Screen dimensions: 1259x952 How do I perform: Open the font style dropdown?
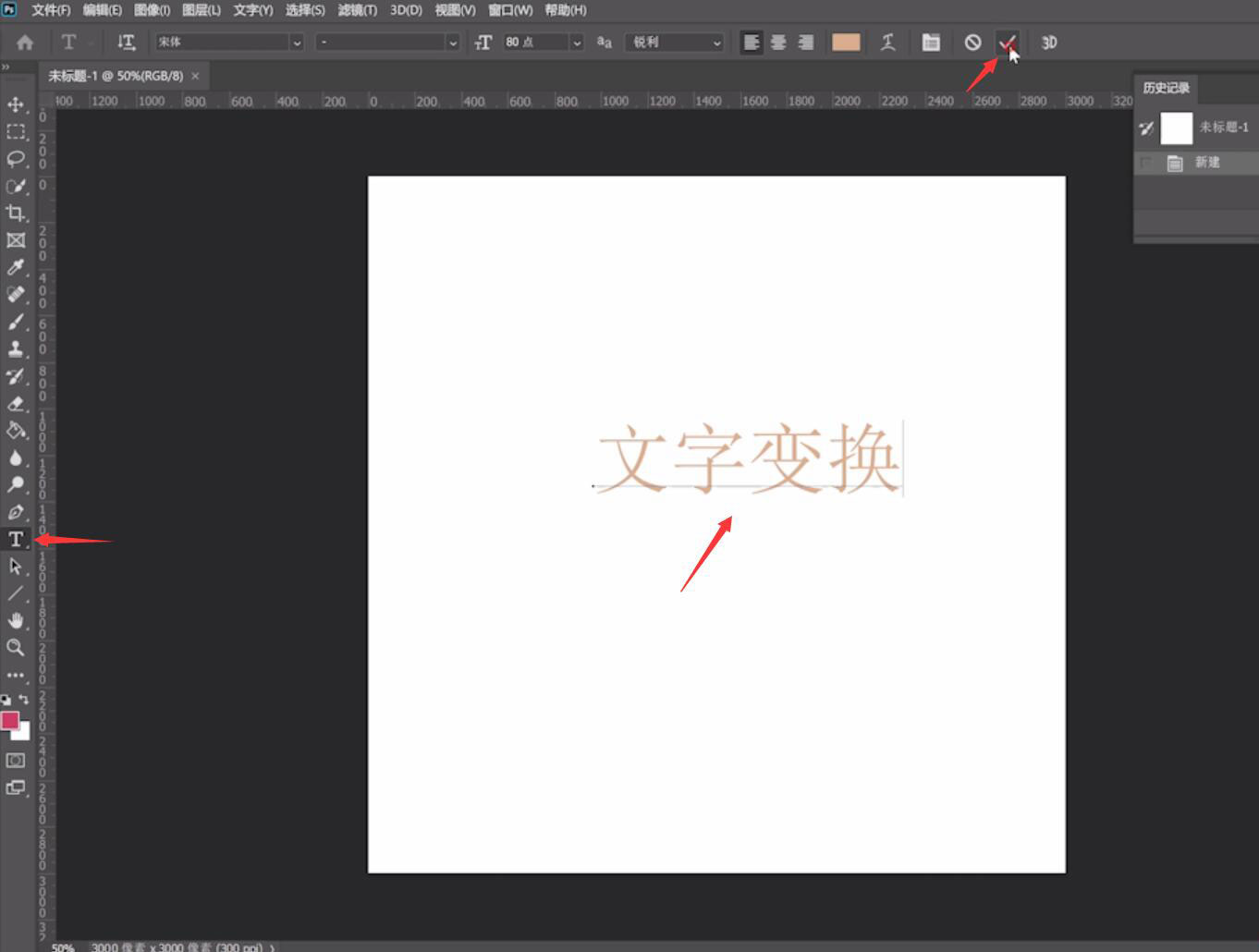click(452, 43)
